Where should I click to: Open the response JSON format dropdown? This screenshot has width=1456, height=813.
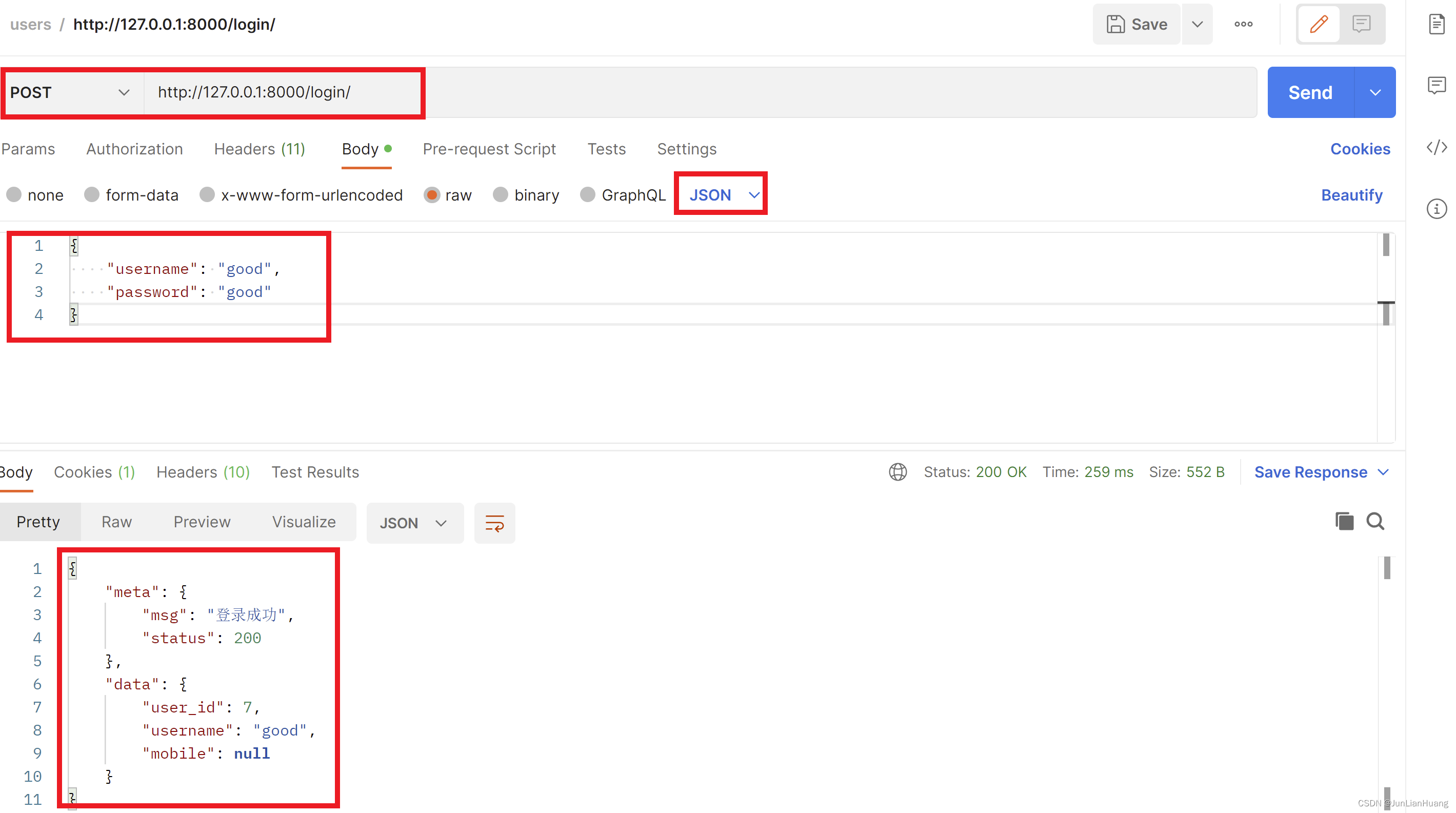coord(414,523)
